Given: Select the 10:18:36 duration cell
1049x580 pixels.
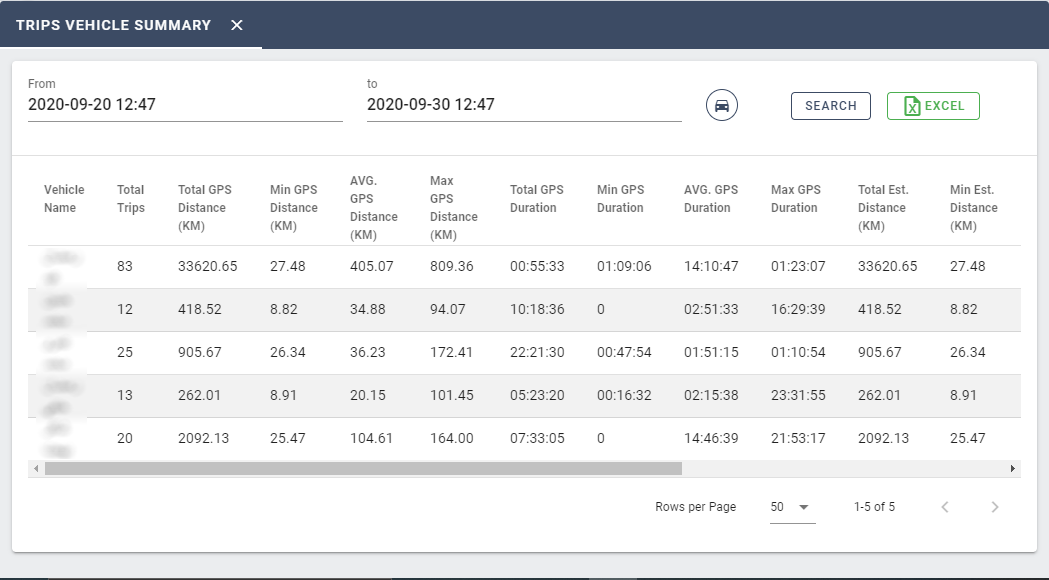Looking at the screenshot, I should pos(537,309).
